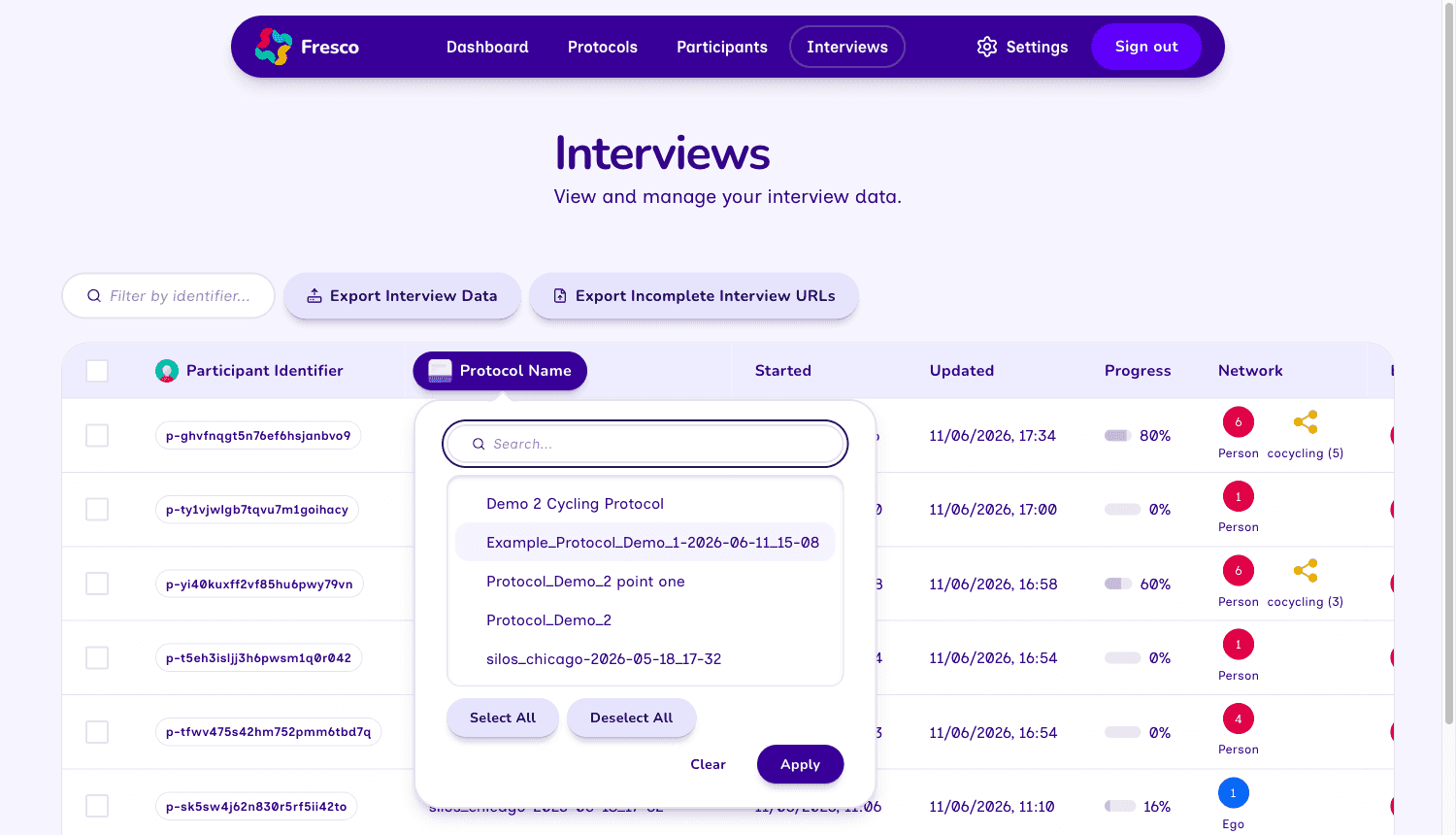The image size is (1456, 835).
Task: Sort by the Started column header
Action: click(783, 371)
